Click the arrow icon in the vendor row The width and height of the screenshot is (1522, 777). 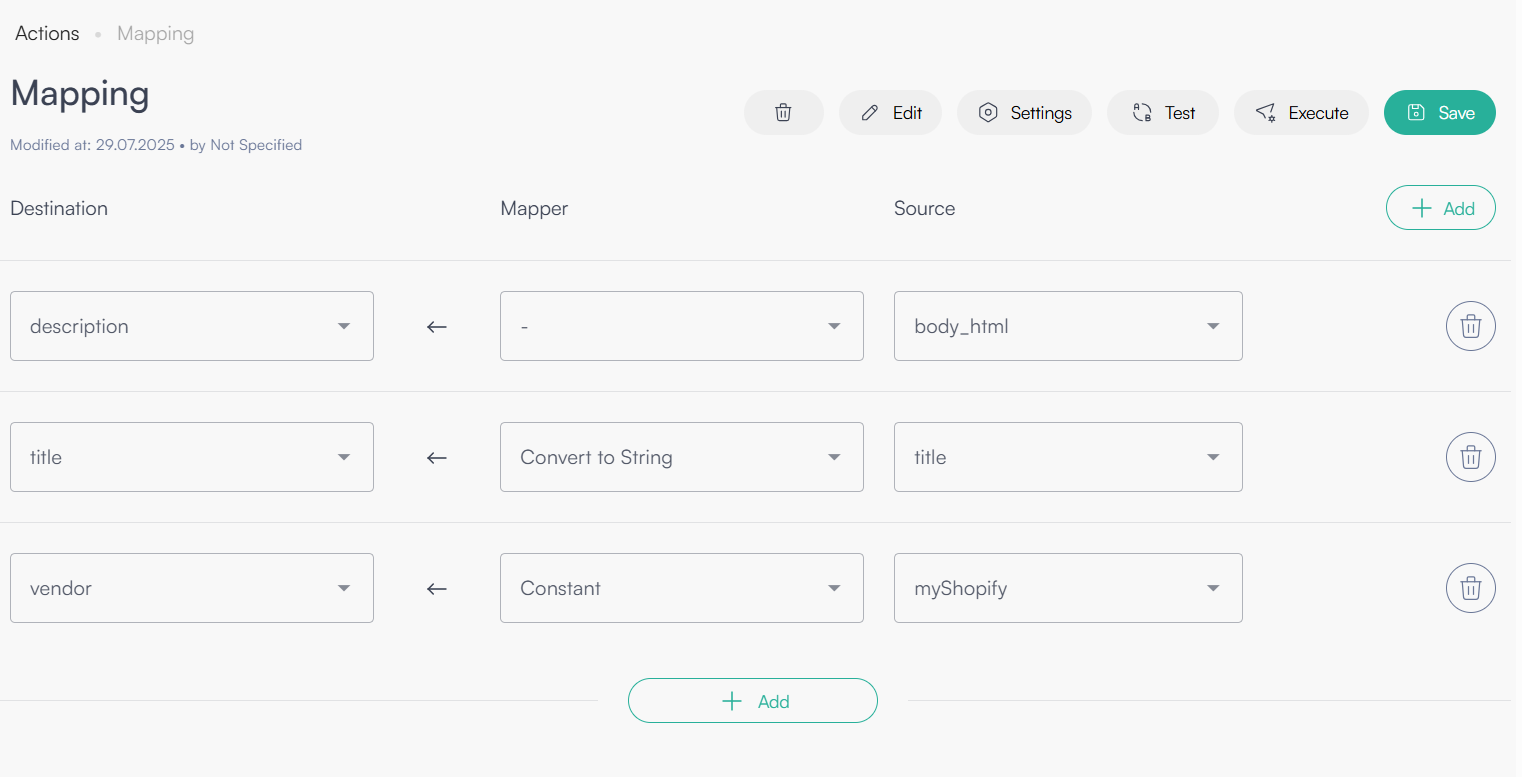coord(436,589)
